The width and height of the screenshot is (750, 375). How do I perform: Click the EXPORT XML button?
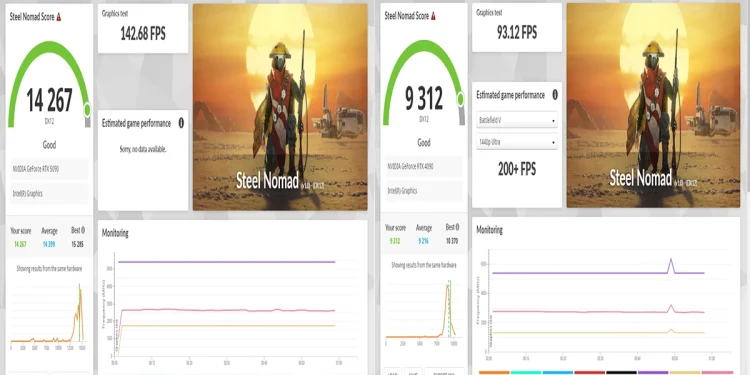point(445,372)
